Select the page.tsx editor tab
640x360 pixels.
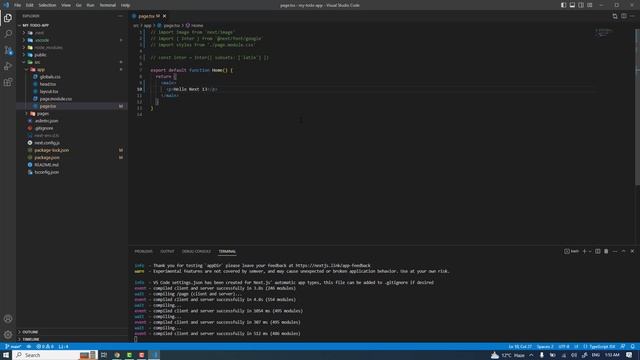click(x=149, y=16)
